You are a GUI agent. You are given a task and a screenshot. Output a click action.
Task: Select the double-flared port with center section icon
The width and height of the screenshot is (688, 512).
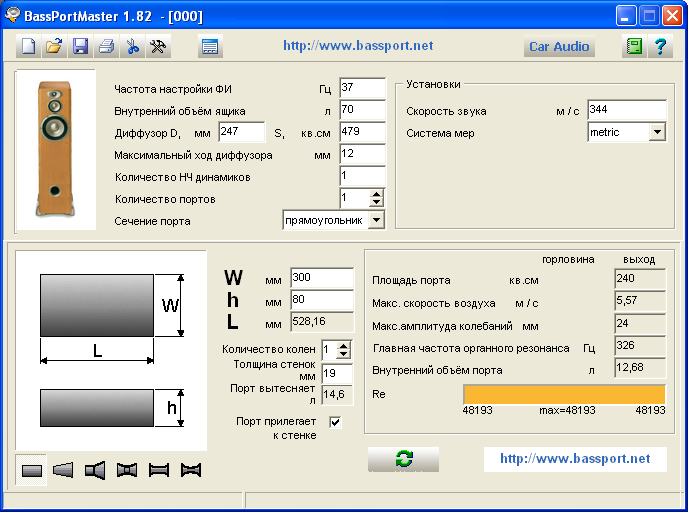pos(127,470)
